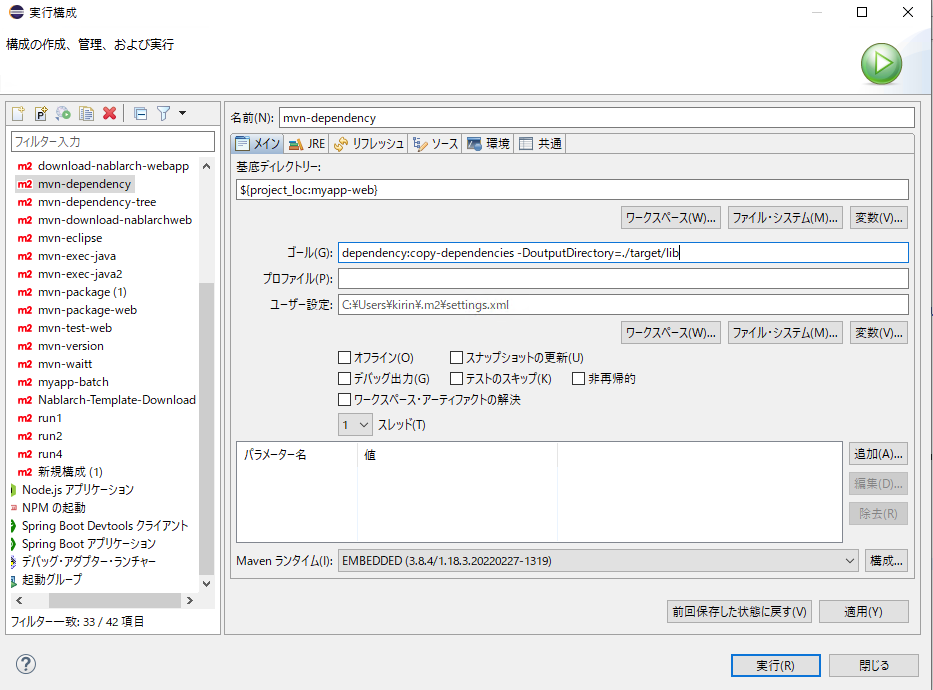The width and height of the screenshot is (933, 690).
Task: Click the NPM の起動 icon
Action: coord(14,508)
